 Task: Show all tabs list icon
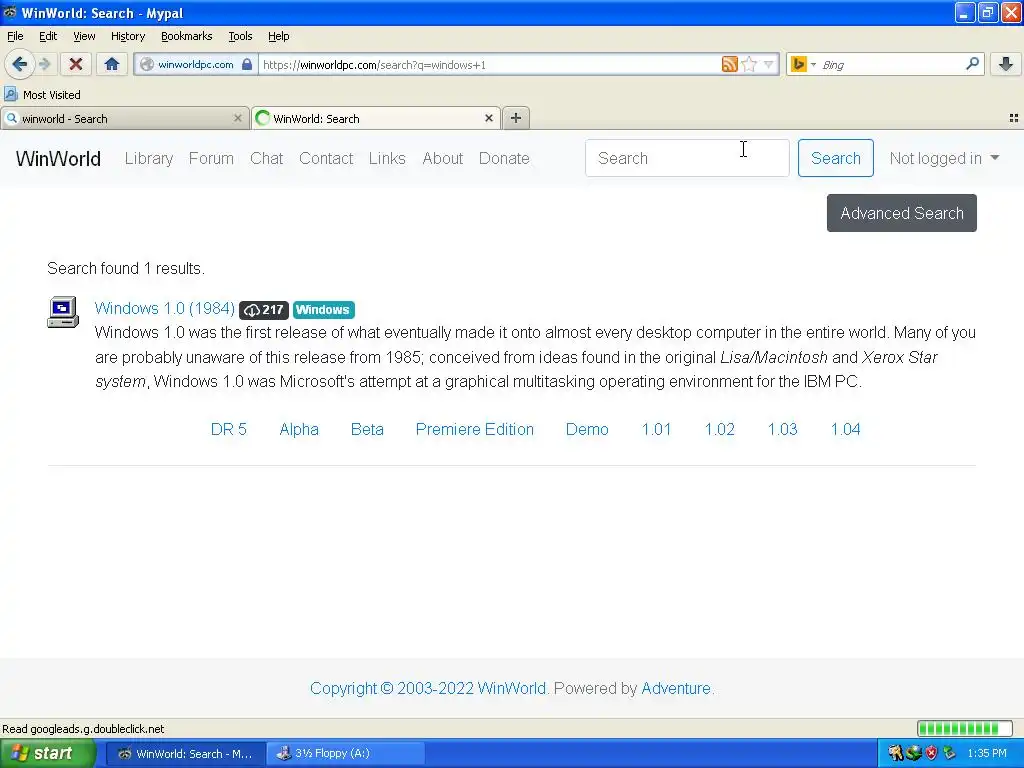point(1014,118)
